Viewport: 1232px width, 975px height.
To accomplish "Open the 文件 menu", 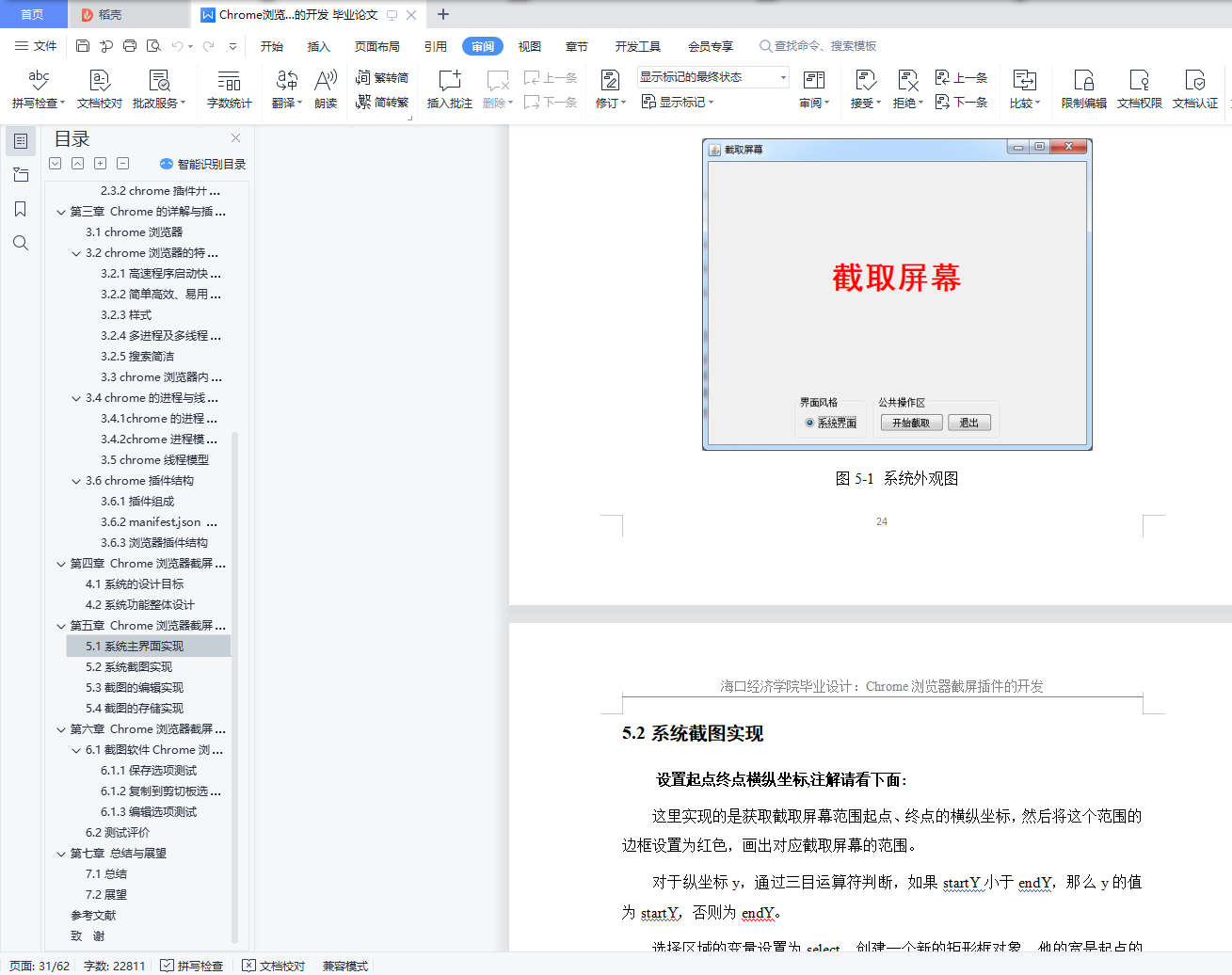I will (36, 46).
